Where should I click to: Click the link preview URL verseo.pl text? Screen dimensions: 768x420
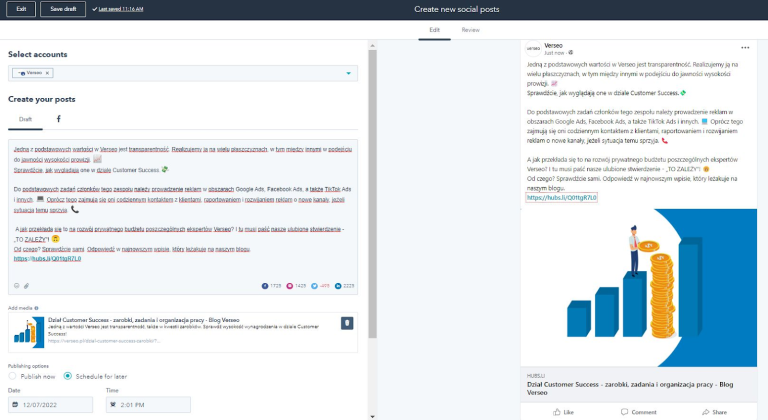pos(104,341)
